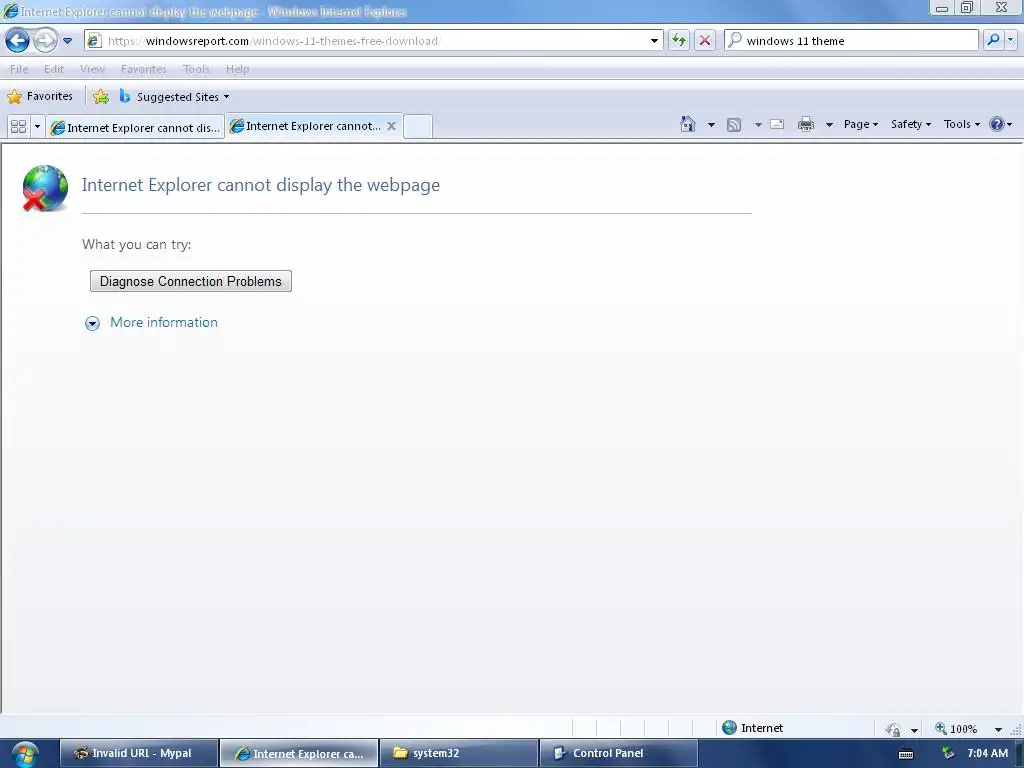
Task: Open the Tools command bar menu
Action: pyautogui.click(x=961, y=124)
